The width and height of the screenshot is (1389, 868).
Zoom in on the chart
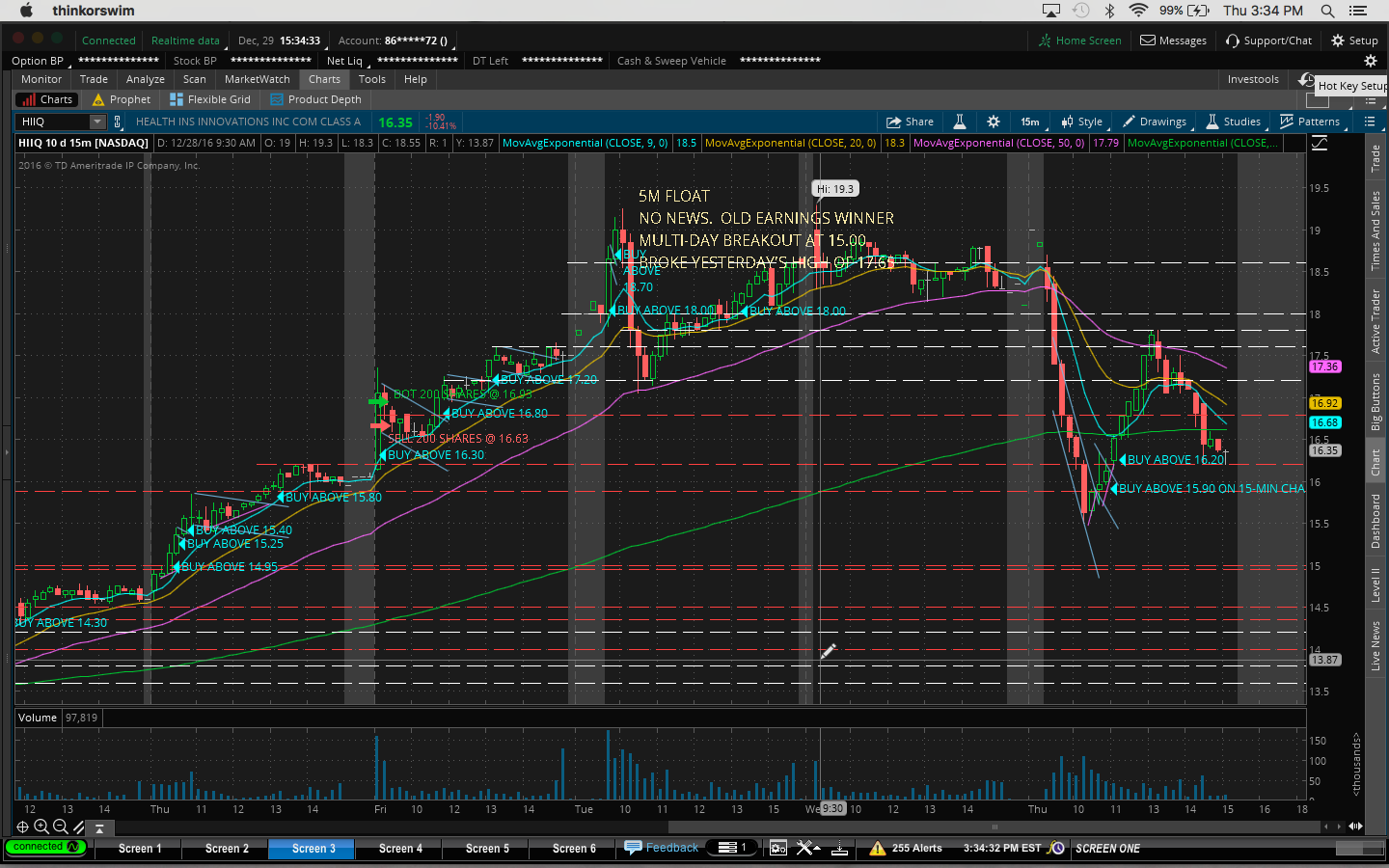(x=41, y=827)
